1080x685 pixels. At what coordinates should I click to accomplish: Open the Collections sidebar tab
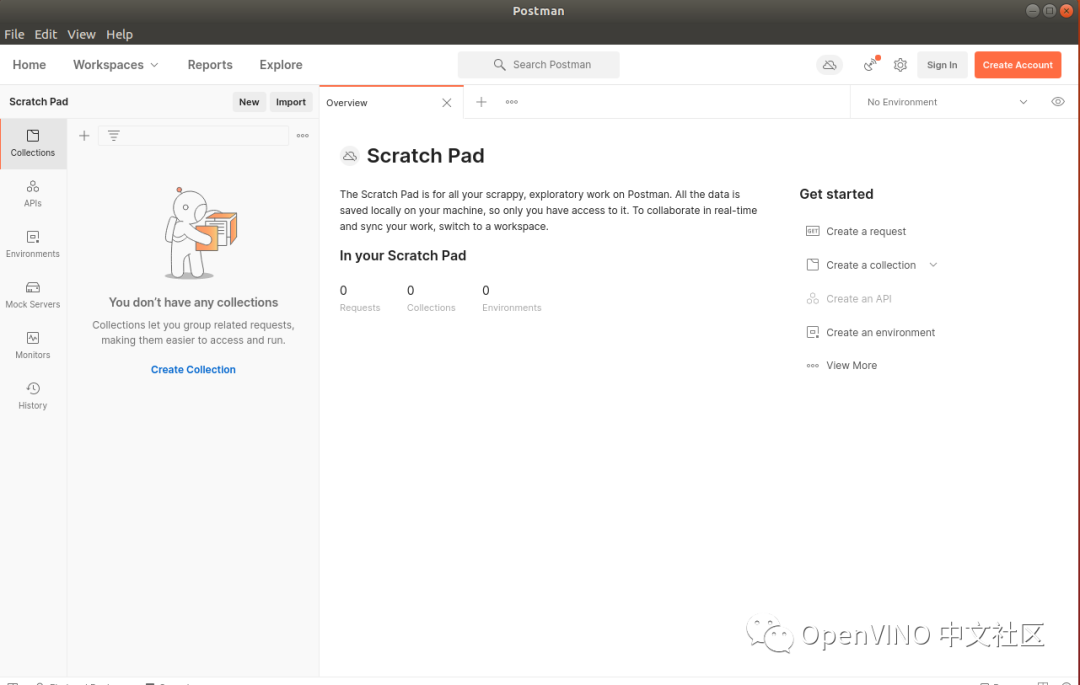pyautogui.click(x=33, y=143)
